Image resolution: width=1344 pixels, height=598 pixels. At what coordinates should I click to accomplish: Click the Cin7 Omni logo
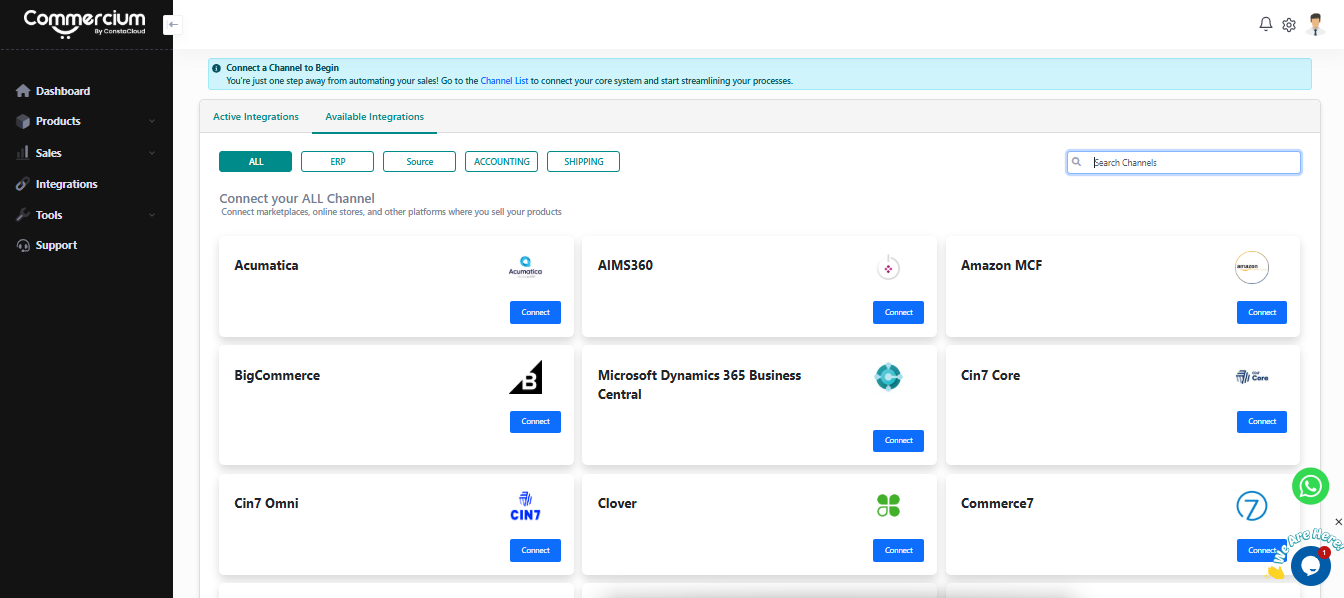point(525,506)
